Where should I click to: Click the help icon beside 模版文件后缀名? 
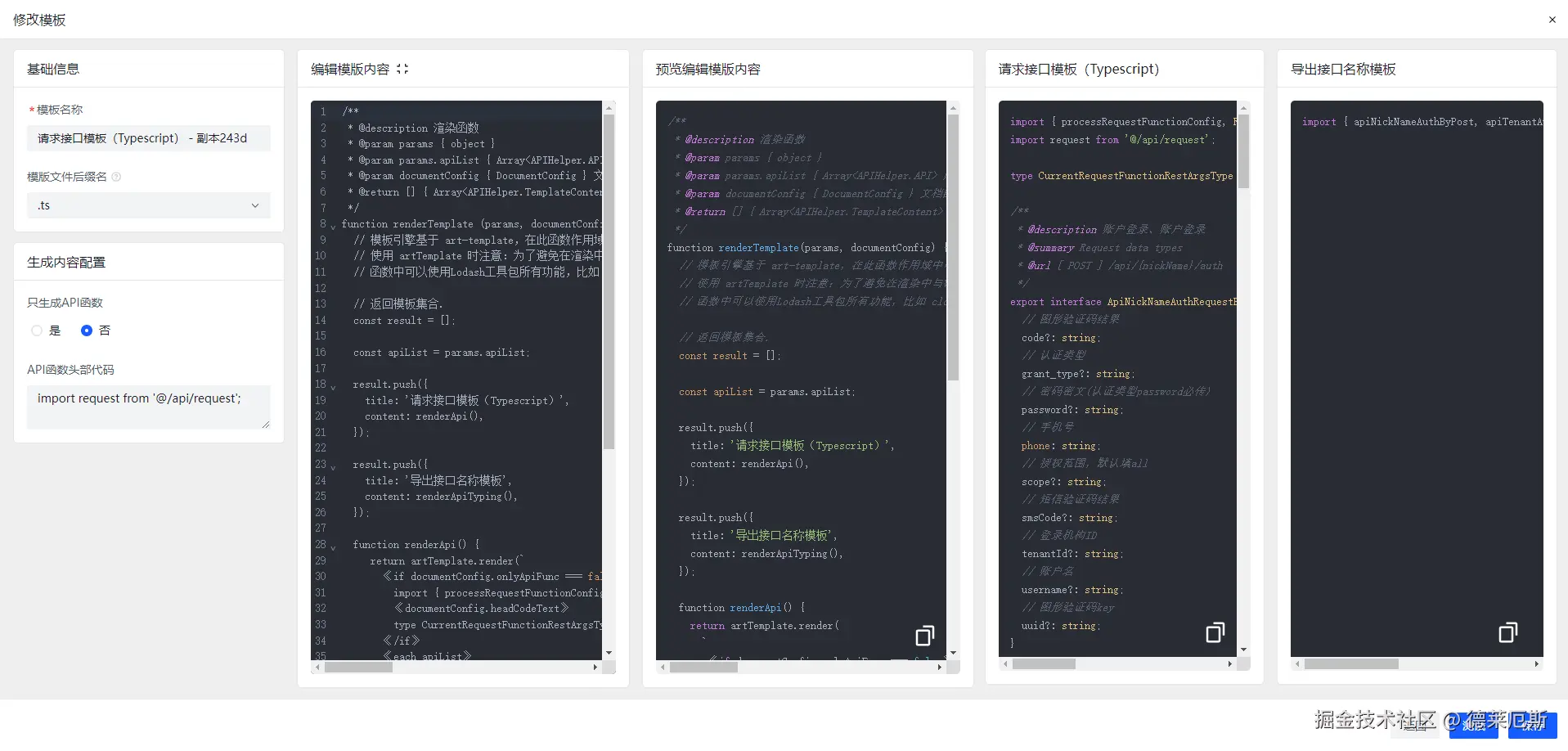[x=116, y=177]
